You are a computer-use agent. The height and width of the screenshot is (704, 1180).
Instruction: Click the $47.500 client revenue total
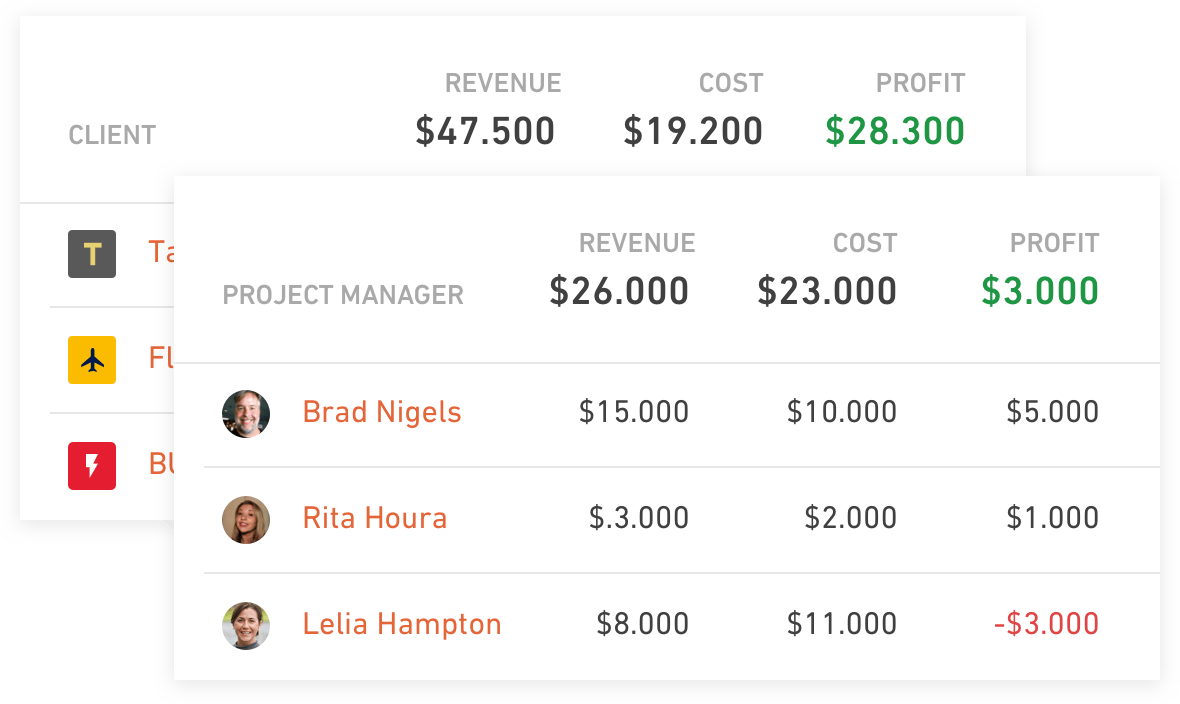point(485,131)
